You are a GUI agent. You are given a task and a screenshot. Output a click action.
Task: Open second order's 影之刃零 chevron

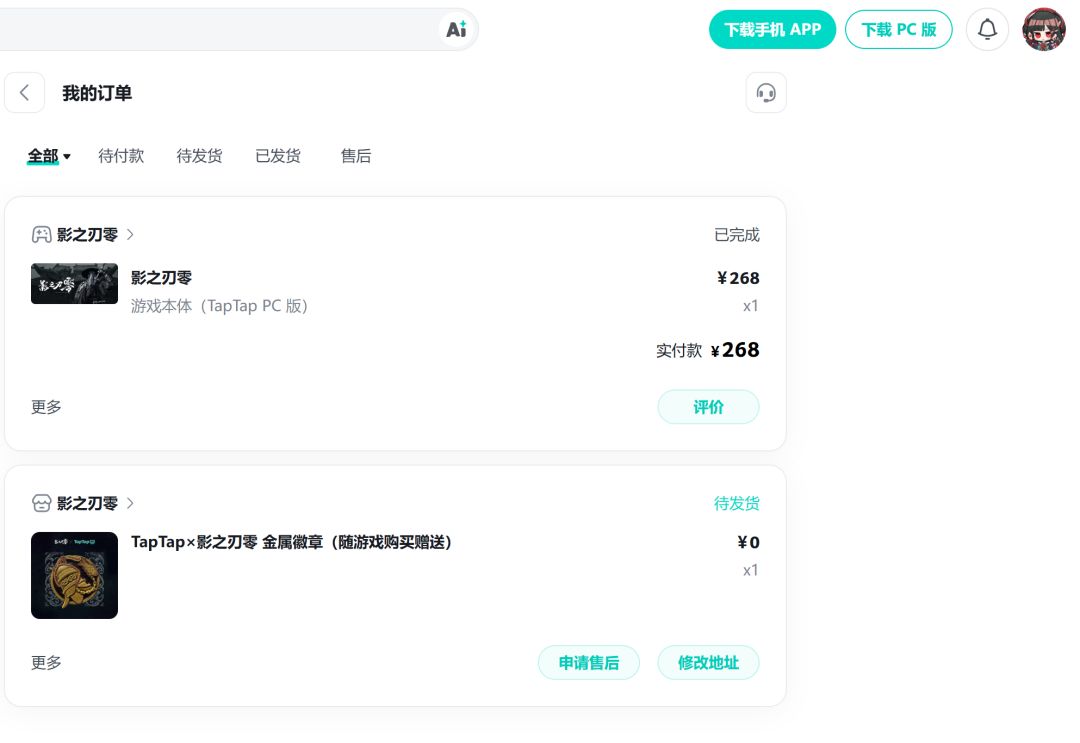click(130, 503)
